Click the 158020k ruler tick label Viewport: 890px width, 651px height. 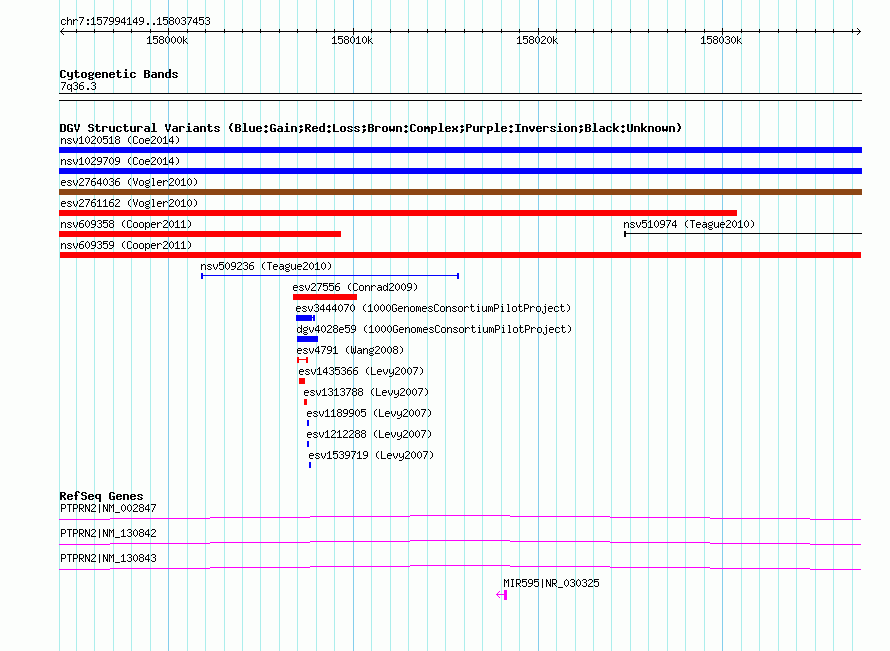pos(537,40)
